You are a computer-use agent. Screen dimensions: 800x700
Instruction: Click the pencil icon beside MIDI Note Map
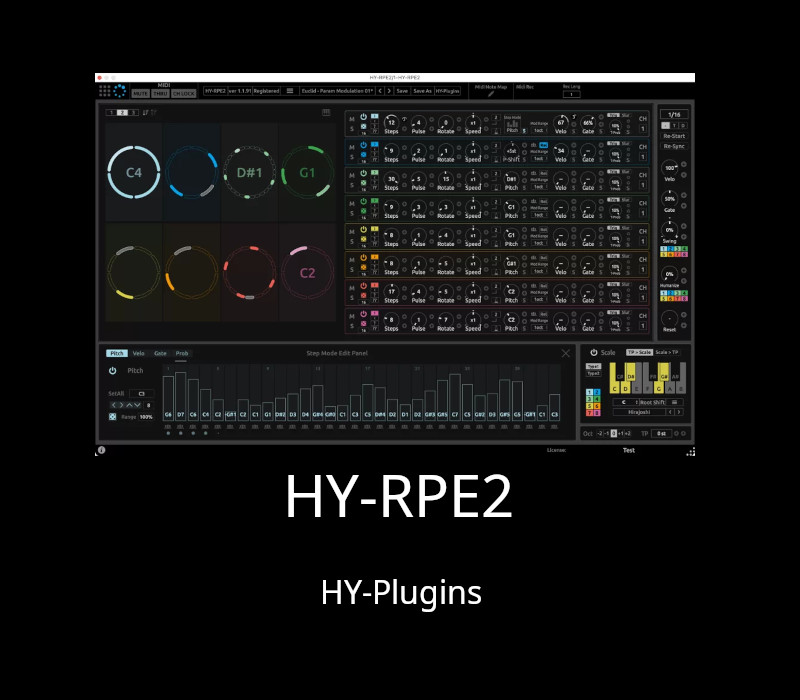point(492,92)
